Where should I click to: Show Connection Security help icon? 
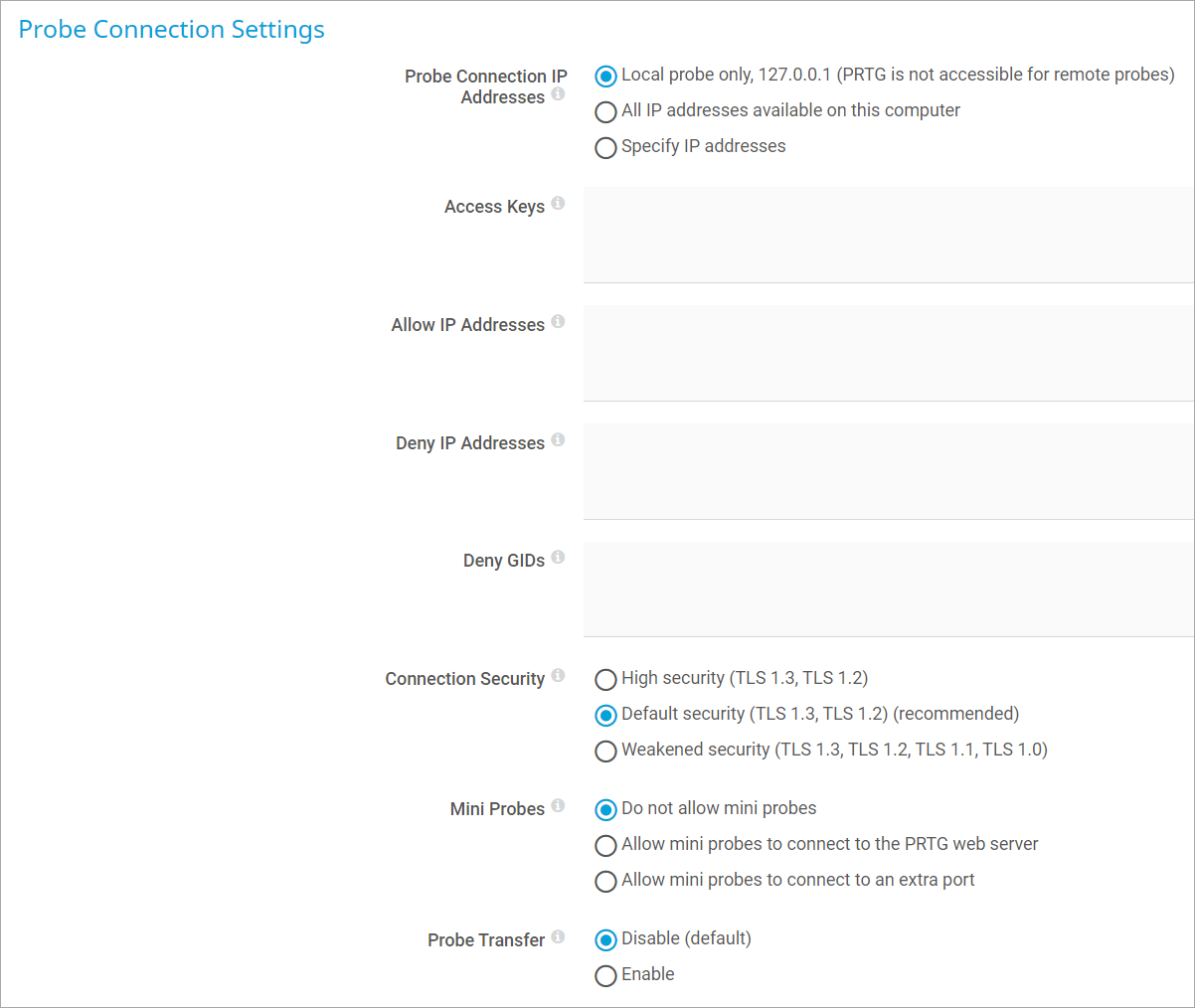coord(558,675)
